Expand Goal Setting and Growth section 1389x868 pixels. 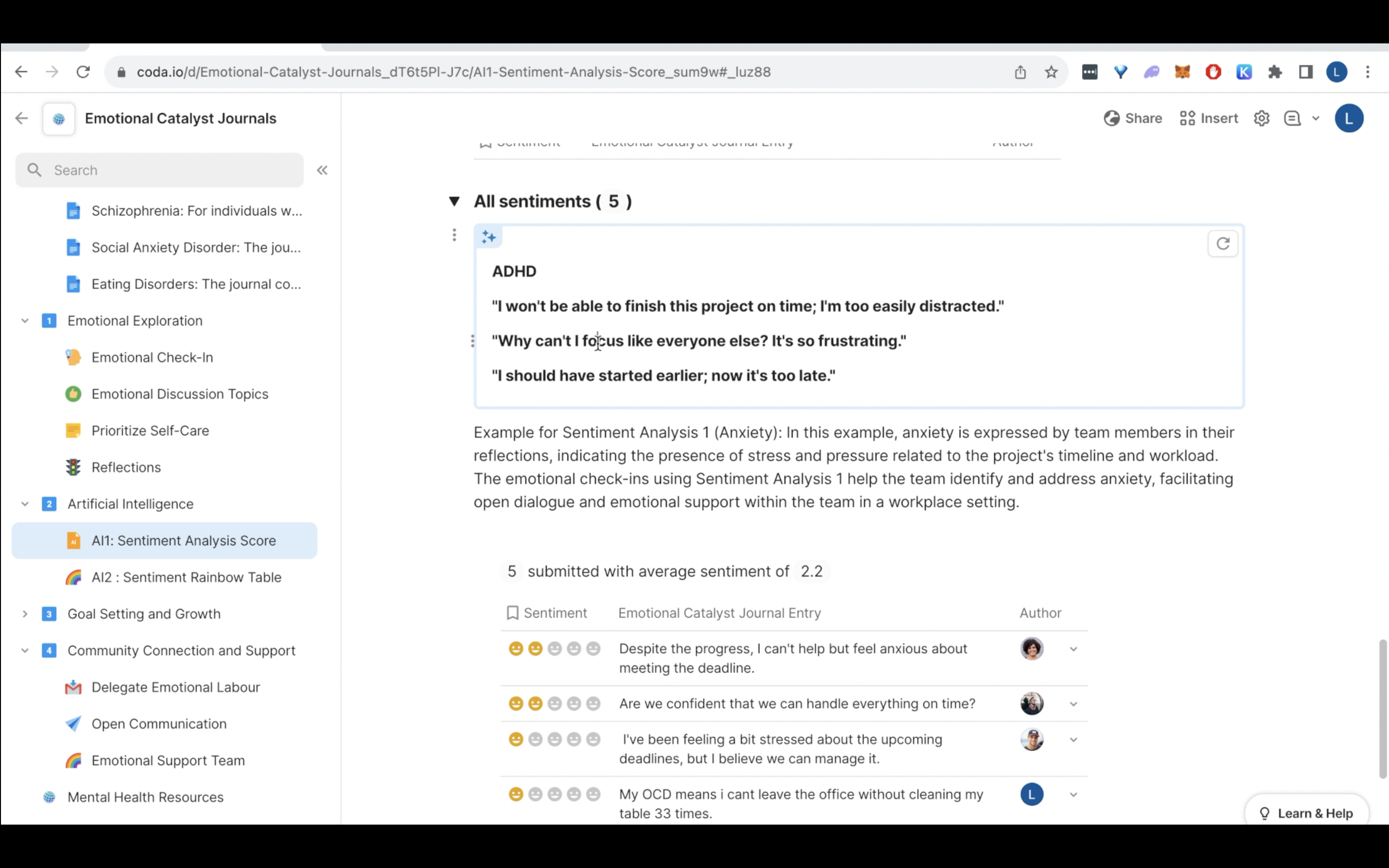click(x=25, y=614)
